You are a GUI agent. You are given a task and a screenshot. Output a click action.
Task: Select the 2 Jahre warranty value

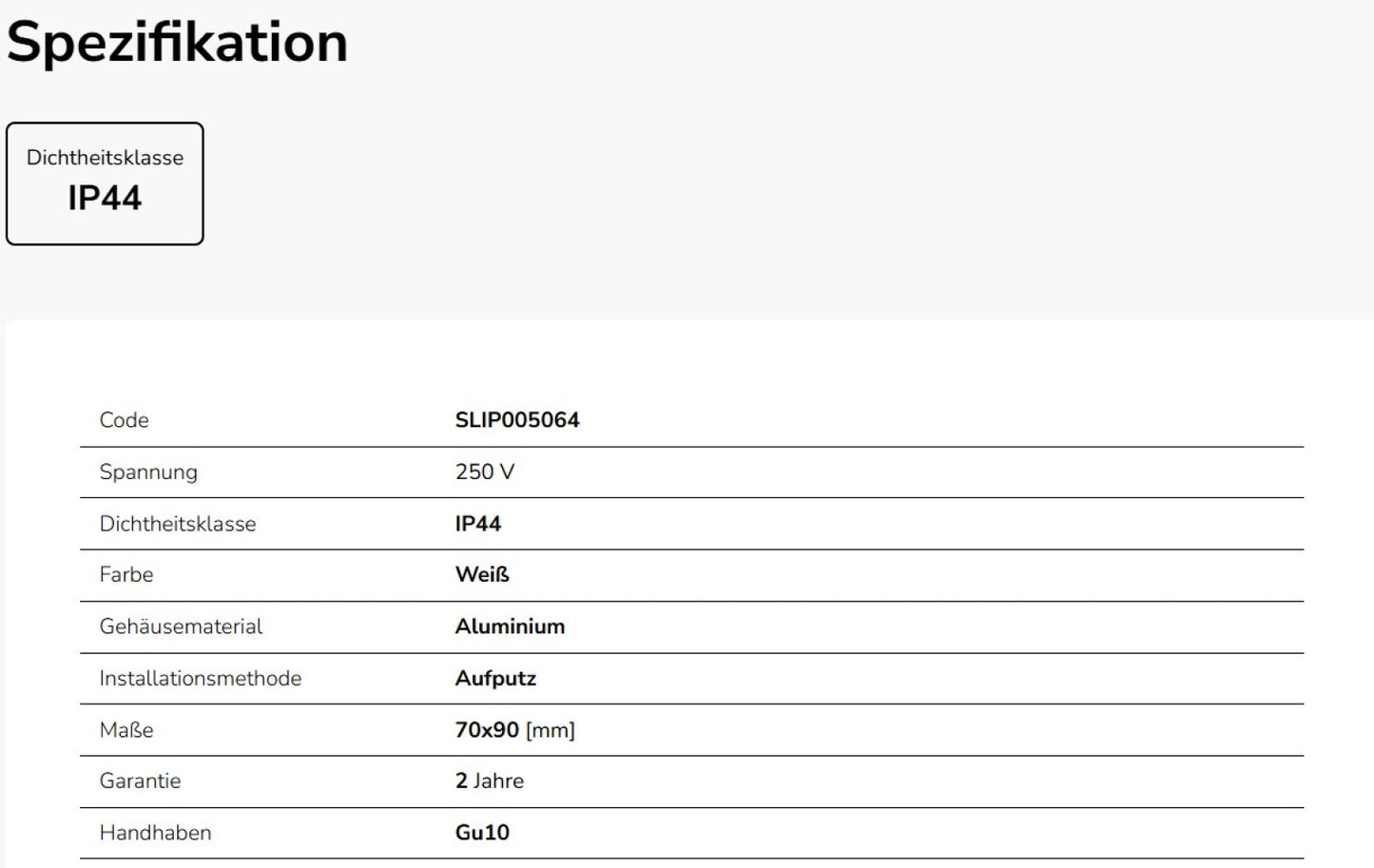tap(489, 781)
